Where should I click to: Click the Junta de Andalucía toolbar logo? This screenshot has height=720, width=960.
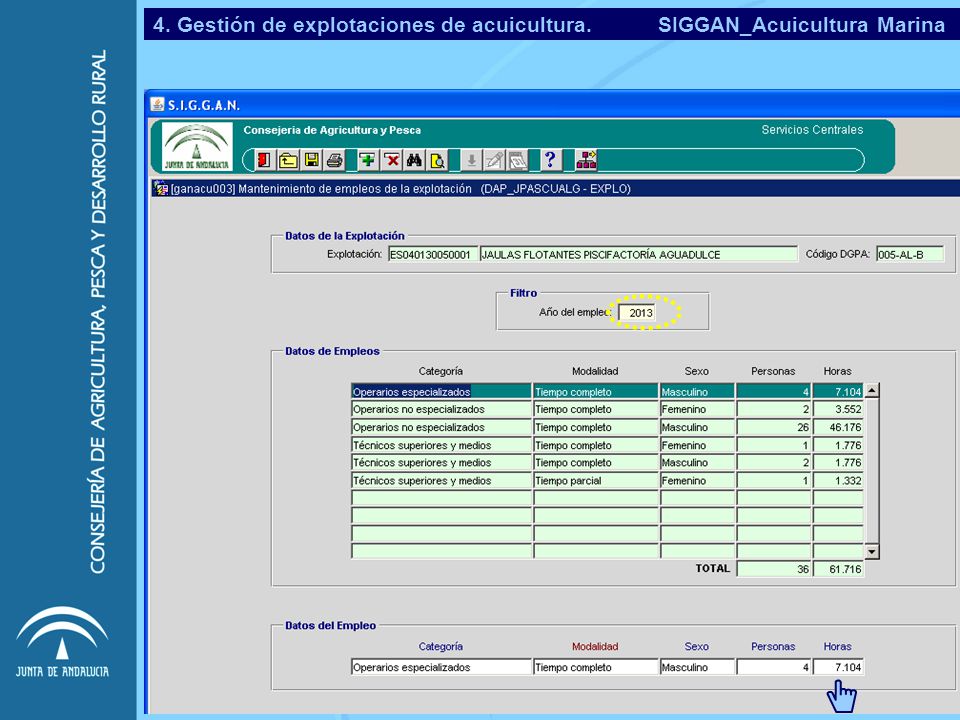point(197,146)
